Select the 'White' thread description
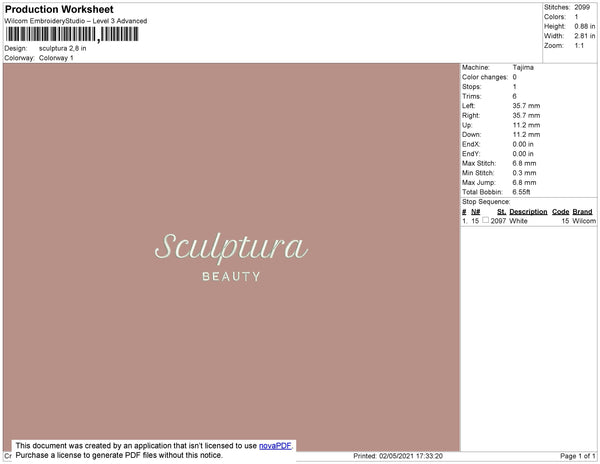This screenshot has width=600, height=464. coord(518,221)
